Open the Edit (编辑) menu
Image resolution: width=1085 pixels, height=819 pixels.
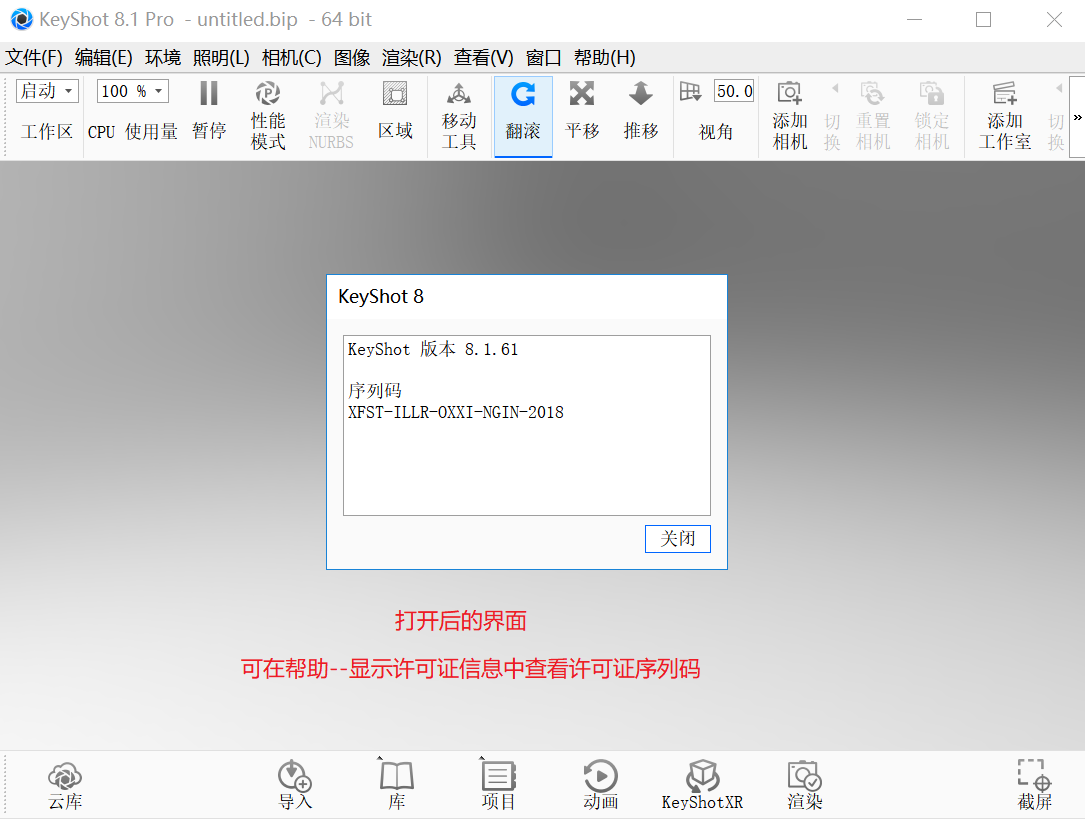(x=104, y=57)
